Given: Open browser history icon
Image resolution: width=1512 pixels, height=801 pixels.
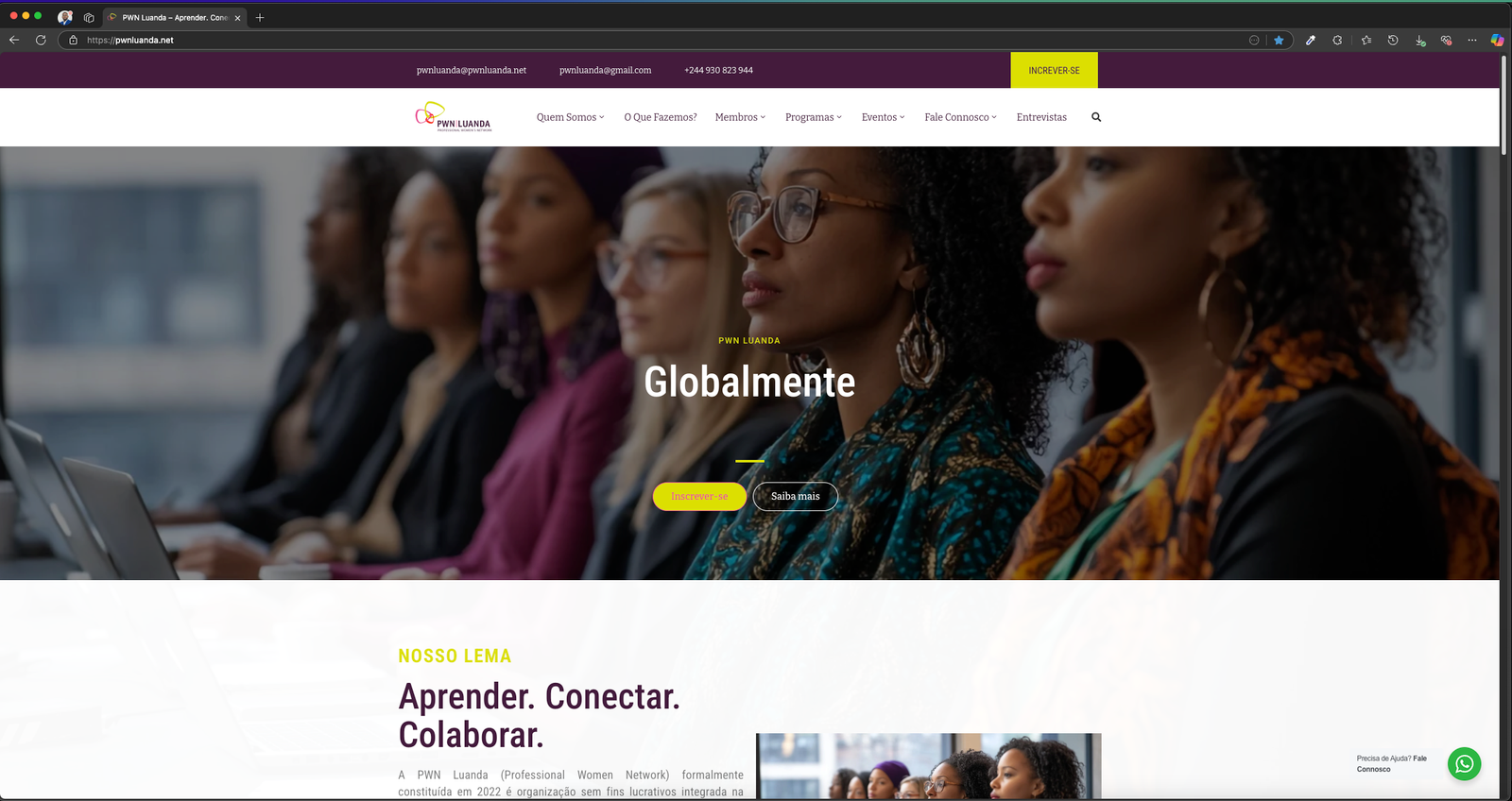Looking at the screenshot, I should [x=1393, y=40].
